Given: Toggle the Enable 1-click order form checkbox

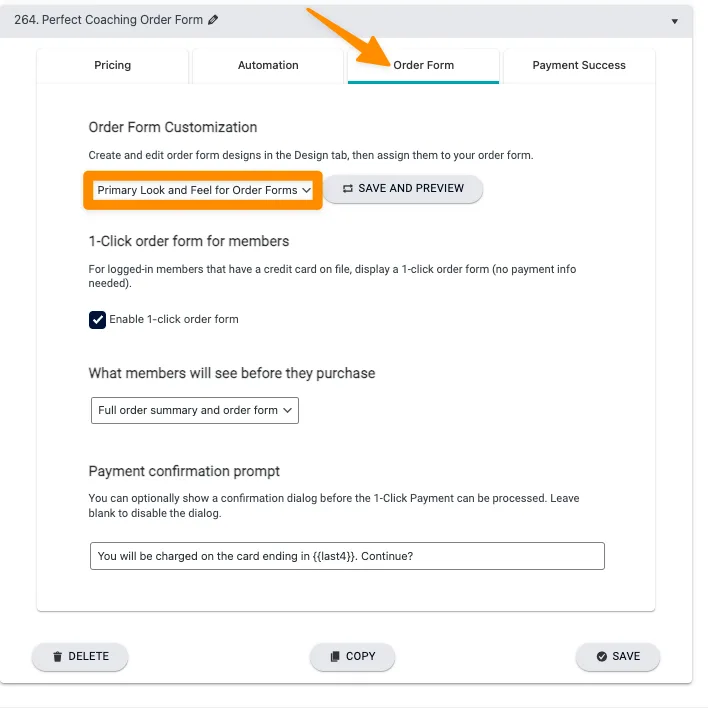Looking at the screenshot, I should [98, 320].
